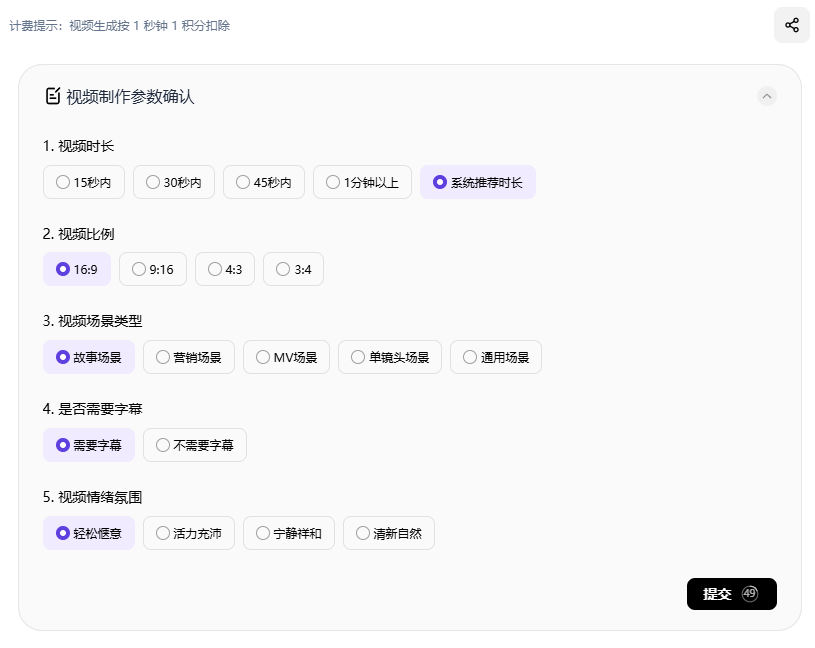Screen dimensions: 815x648
Task: Select 清新自然 video mood
Action: pyautogui.click(x=388, y=533)
